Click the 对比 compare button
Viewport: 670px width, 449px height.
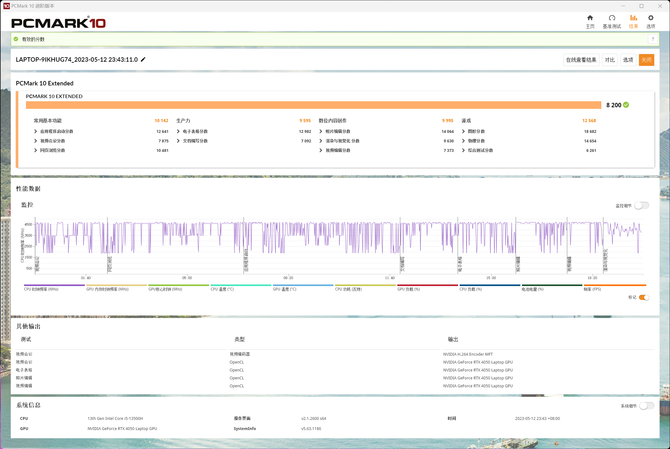(610, 60)
